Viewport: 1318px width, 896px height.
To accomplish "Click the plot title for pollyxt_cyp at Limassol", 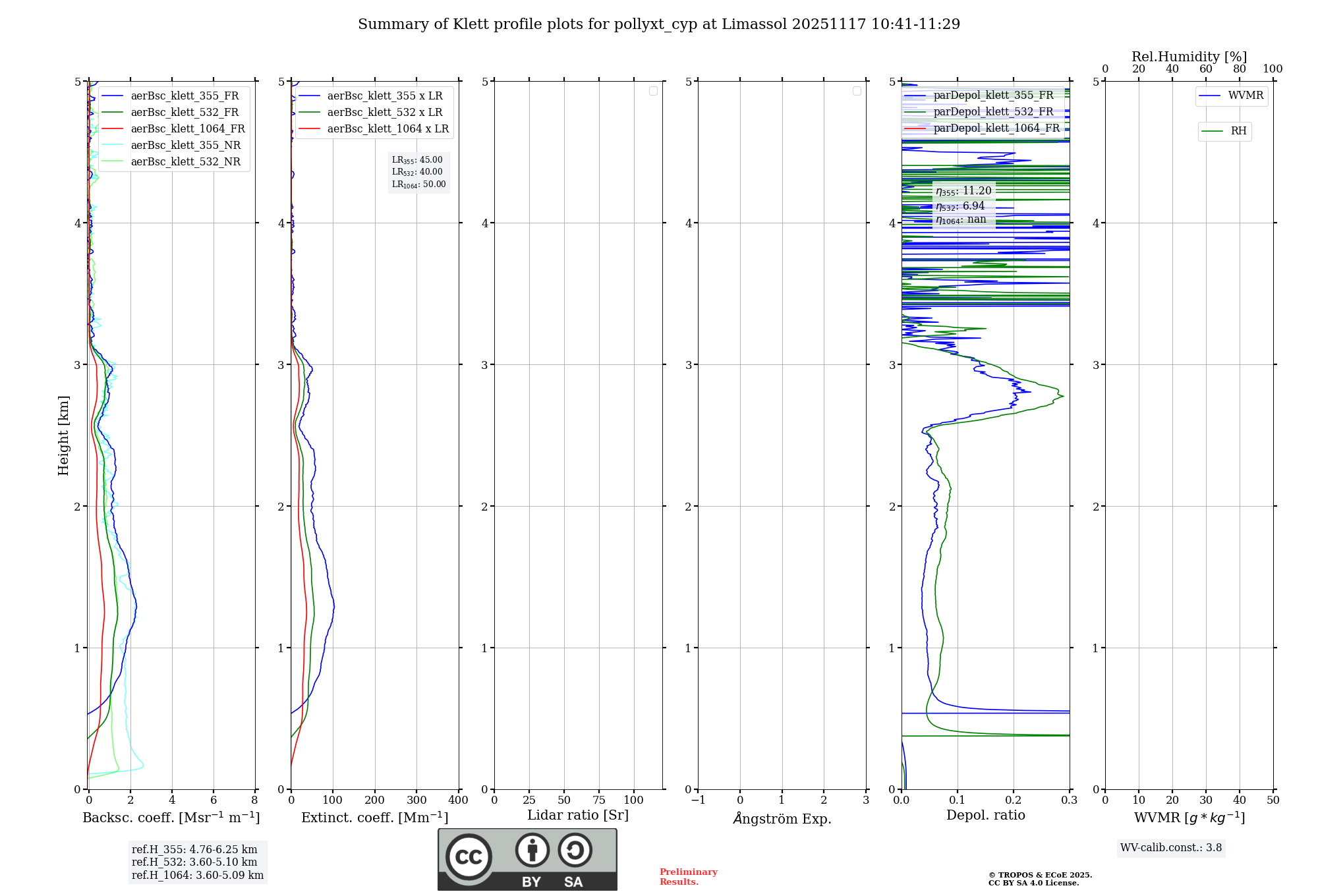I will click(659, 24).
